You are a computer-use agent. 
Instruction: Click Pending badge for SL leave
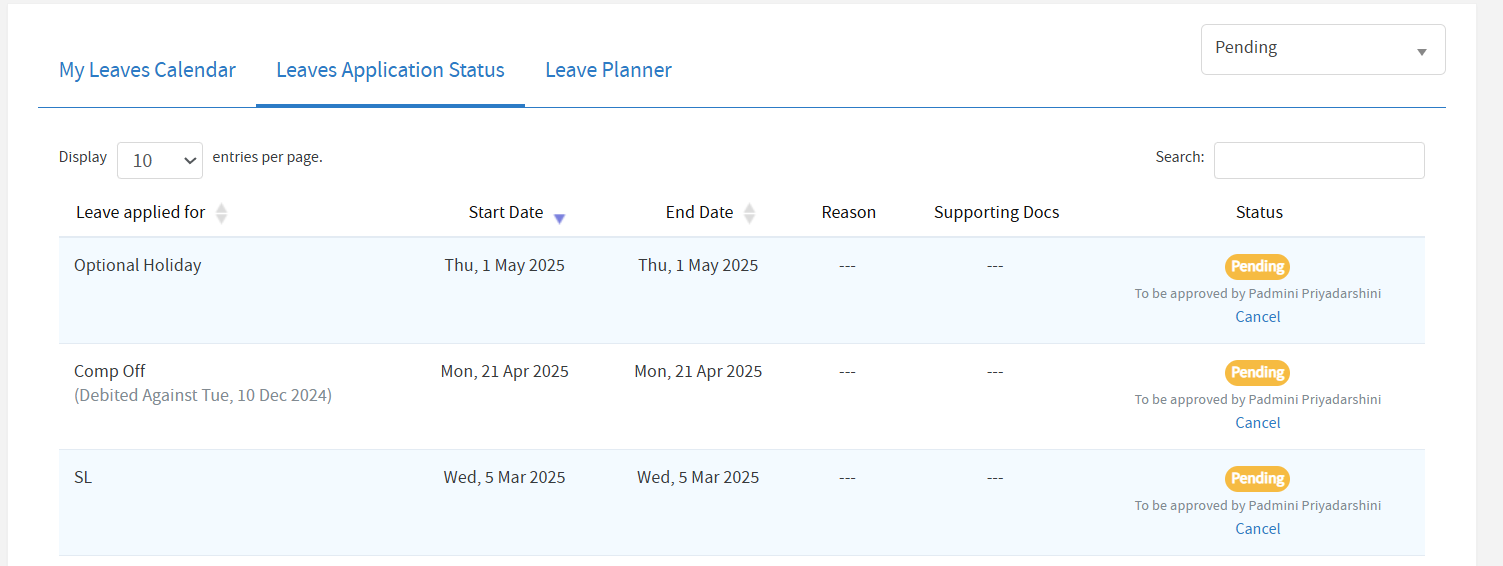[x=1257, y=479]
